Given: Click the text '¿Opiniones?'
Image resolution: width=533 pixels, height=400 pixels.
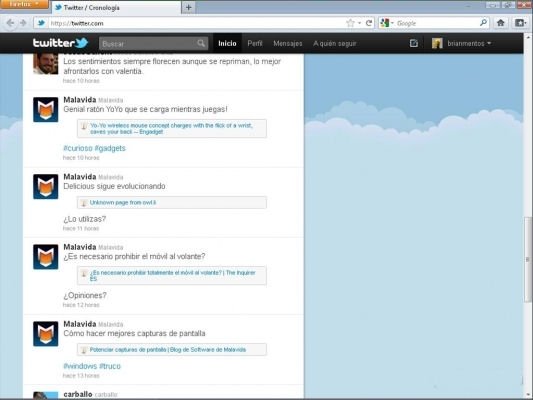Looking at the screenshot, I should click(85, 295).
